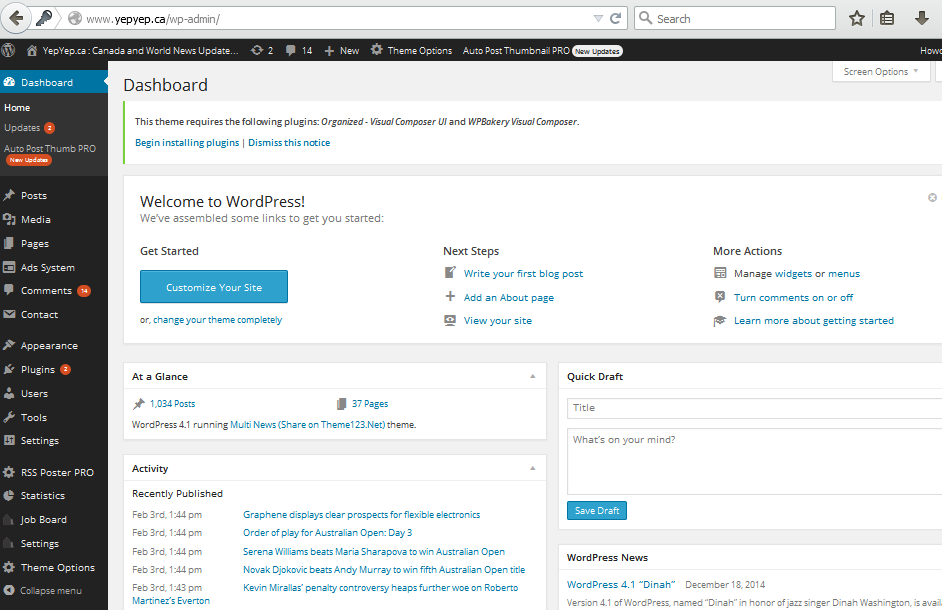Open Theme Options in admin bar
Image resolution: width=942 pixels, height=610 pixels.
[x=412, y=50]
